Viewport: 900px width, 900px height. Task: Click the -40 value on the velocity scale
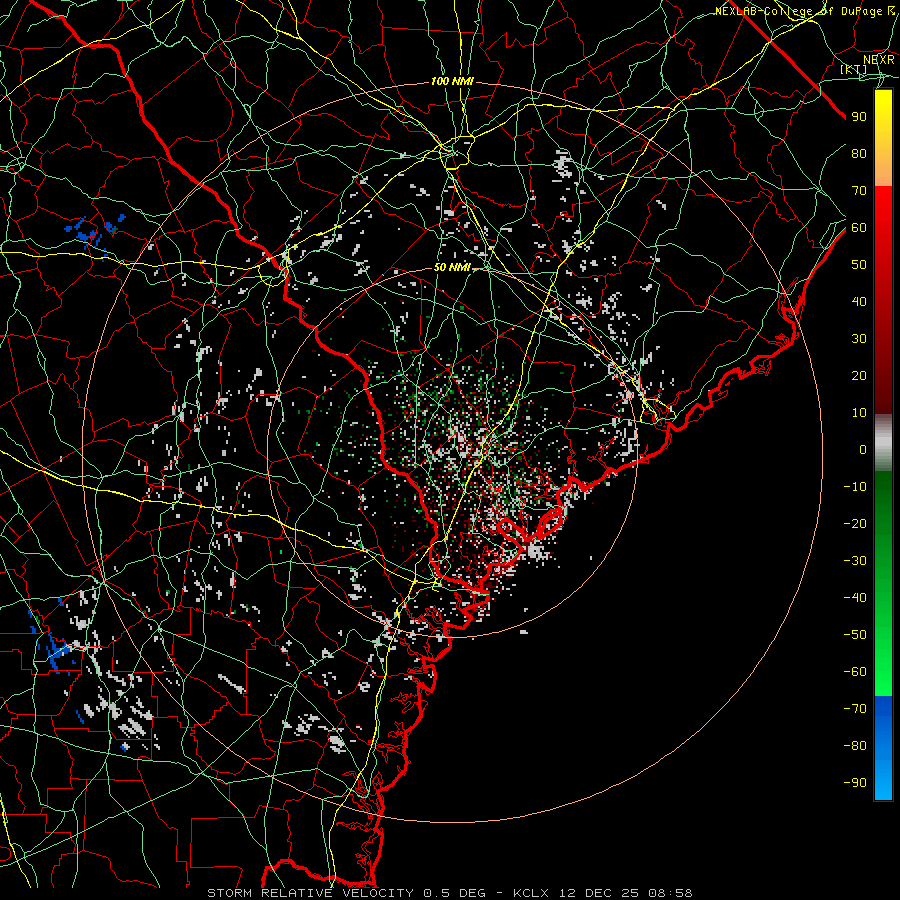pos(855,598)
